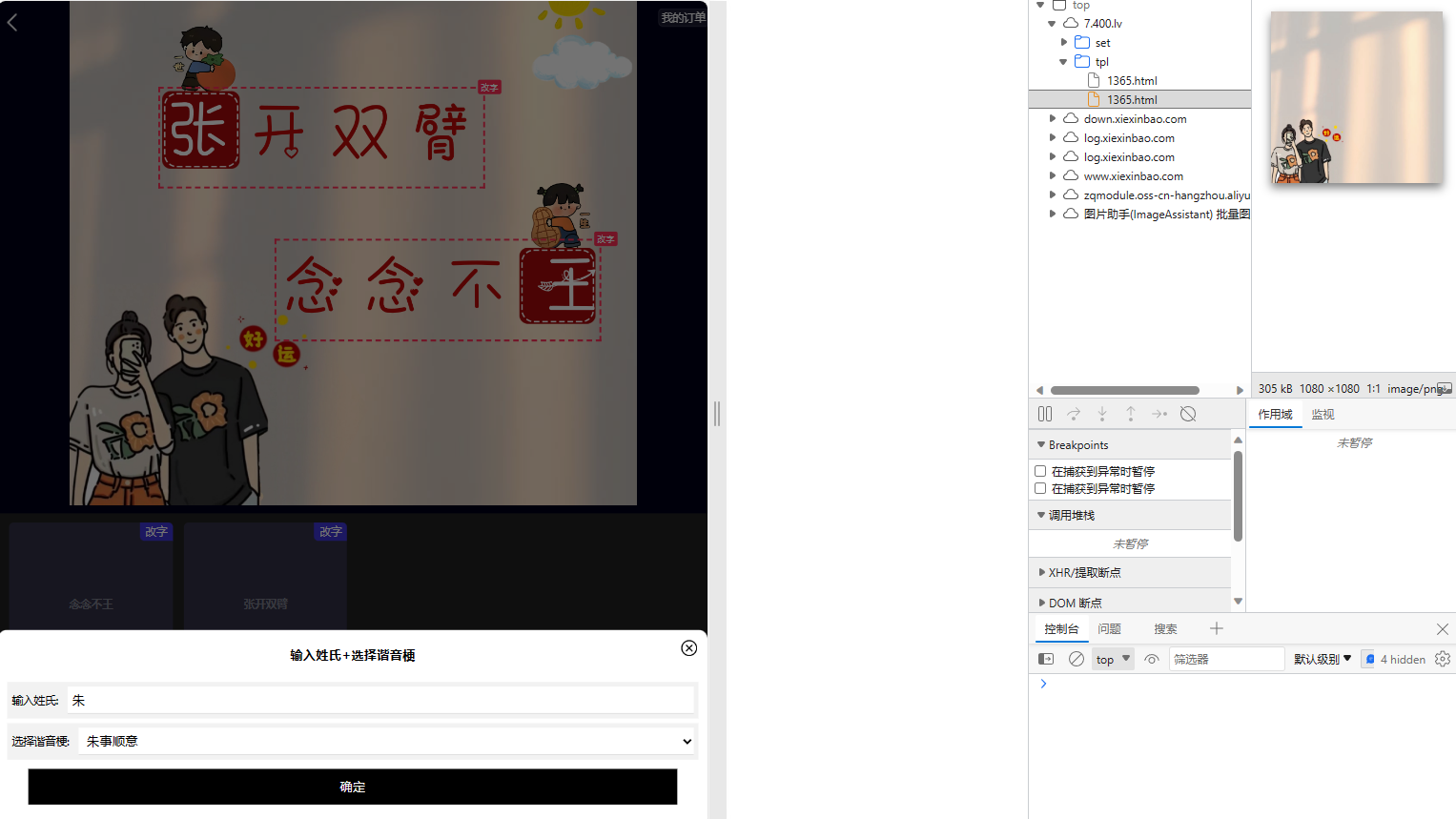Collapse the 7.400.lv tree node

pos(1052,23)
